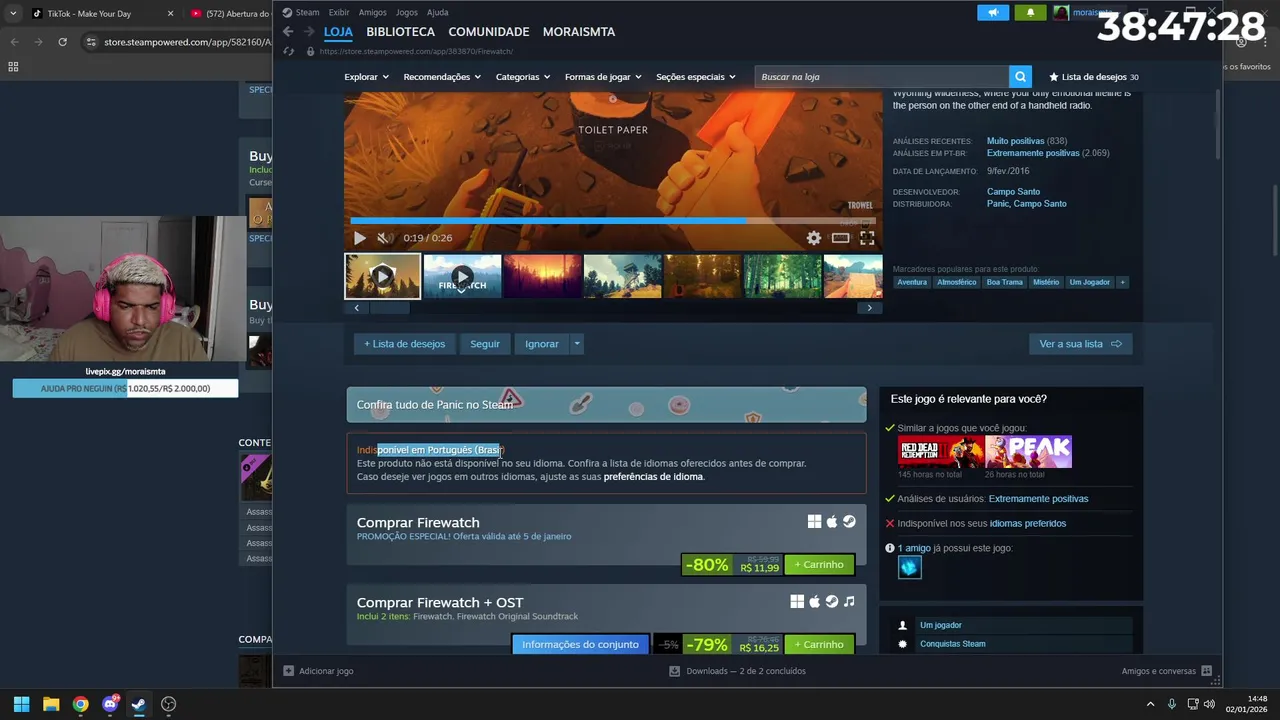Select the red sunset screenshot thumbnail

tap(542, 276)
